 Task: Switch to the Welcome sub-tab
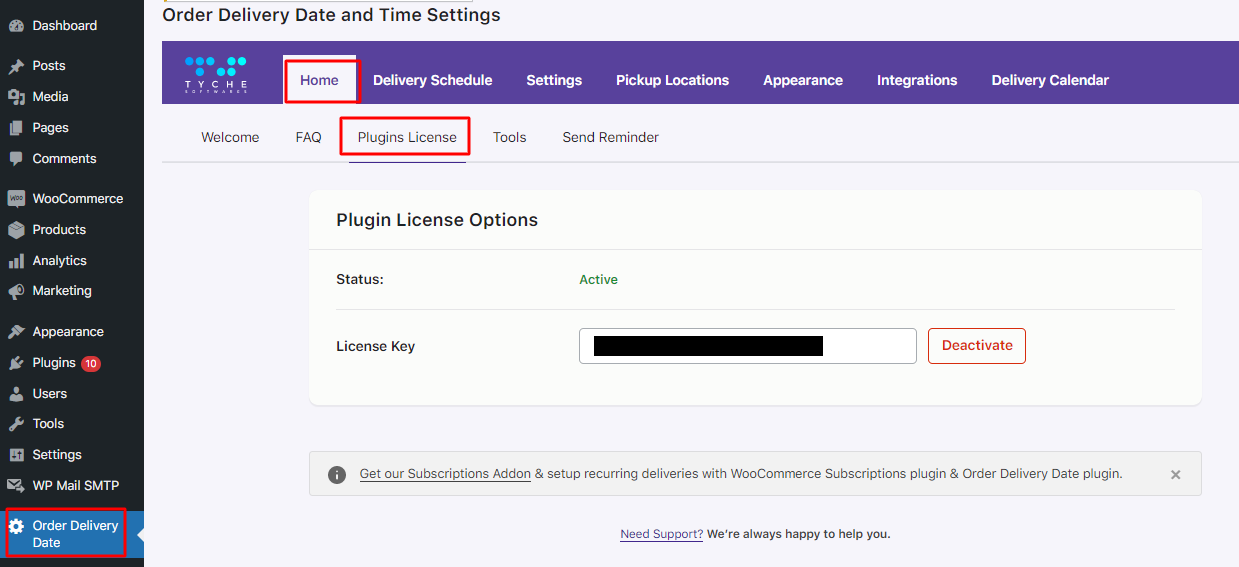click(x=230, y=137)
